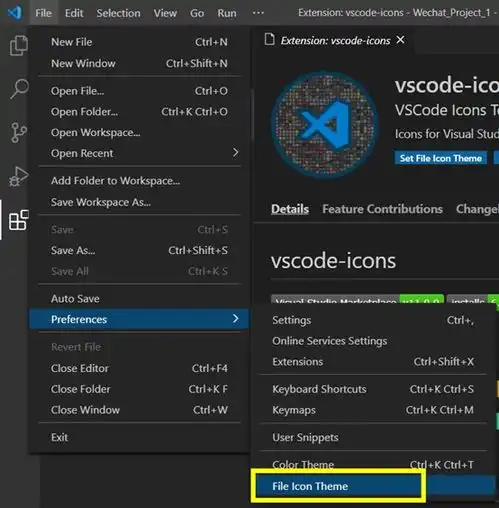Open the Edit menu
This screenshot has height=508, width=499.
(74, 13)
